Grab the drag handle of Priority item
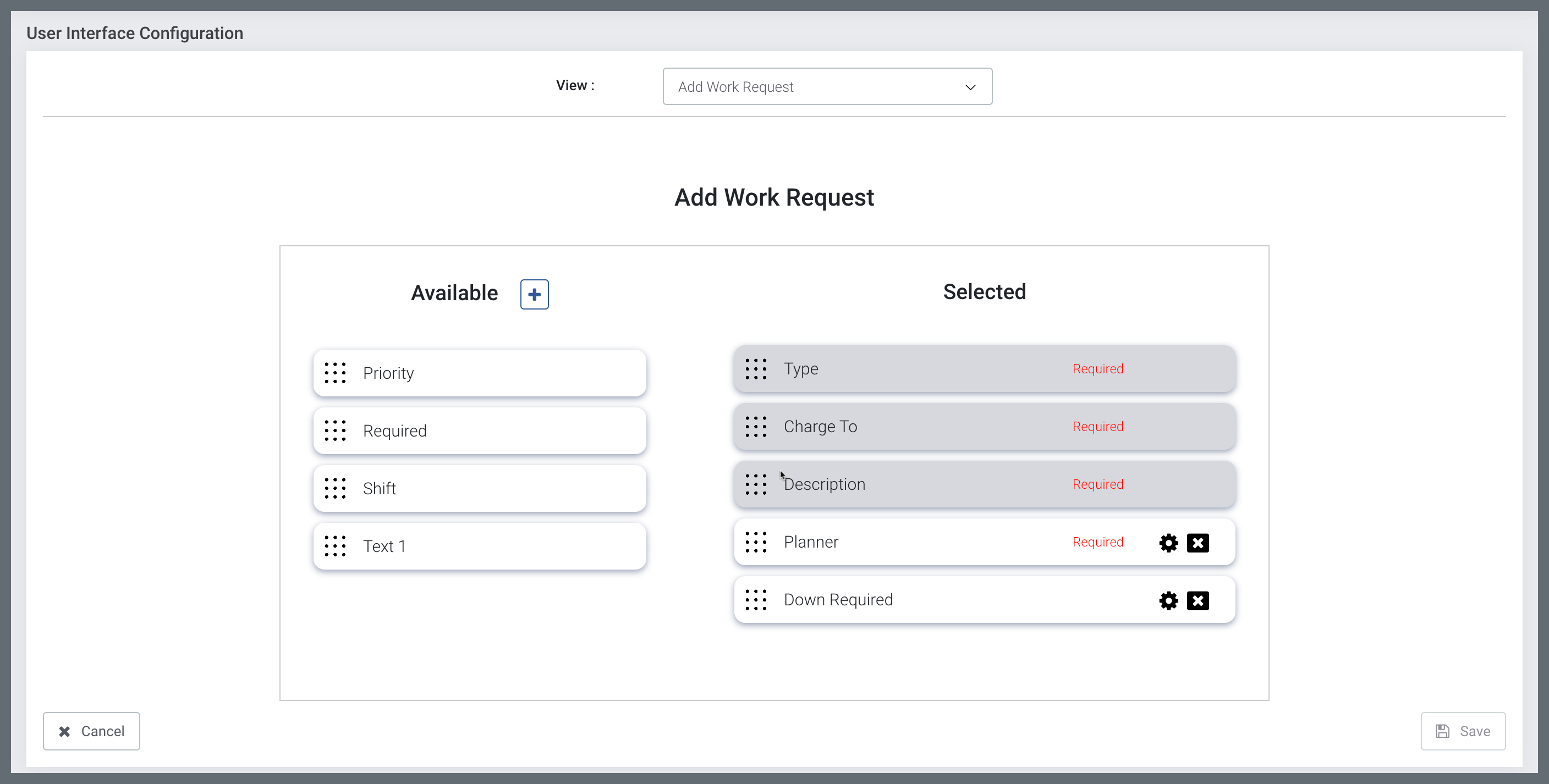The height and width of the screenshot is (784, 1549). (x=335, y=373)
